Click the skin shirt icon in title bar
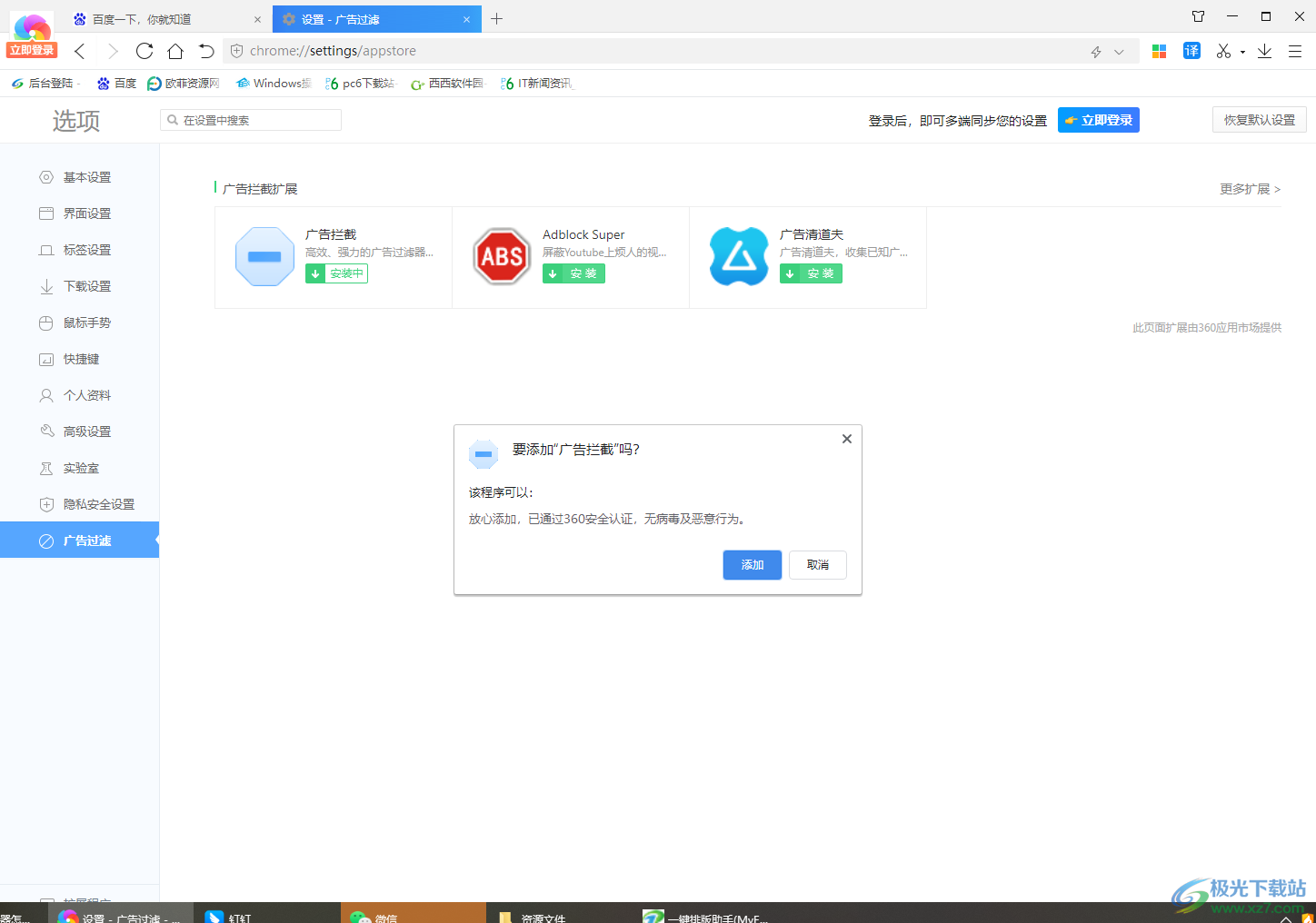Screen dimensions: 1316x923 click(1198, 16)
